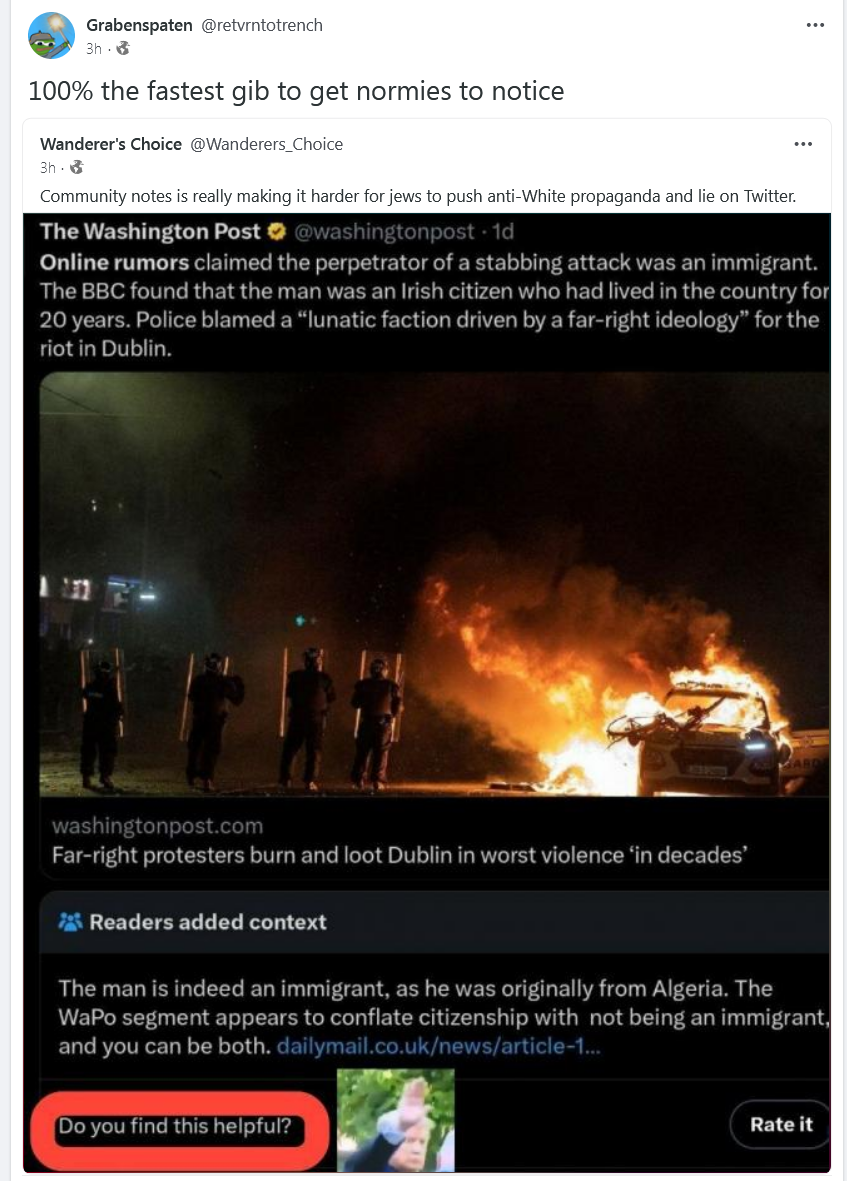Open the three-dot menu on the Wanderer's Choice post
The height and width of the screenshot is (1187, 851).
click(803, 144)
